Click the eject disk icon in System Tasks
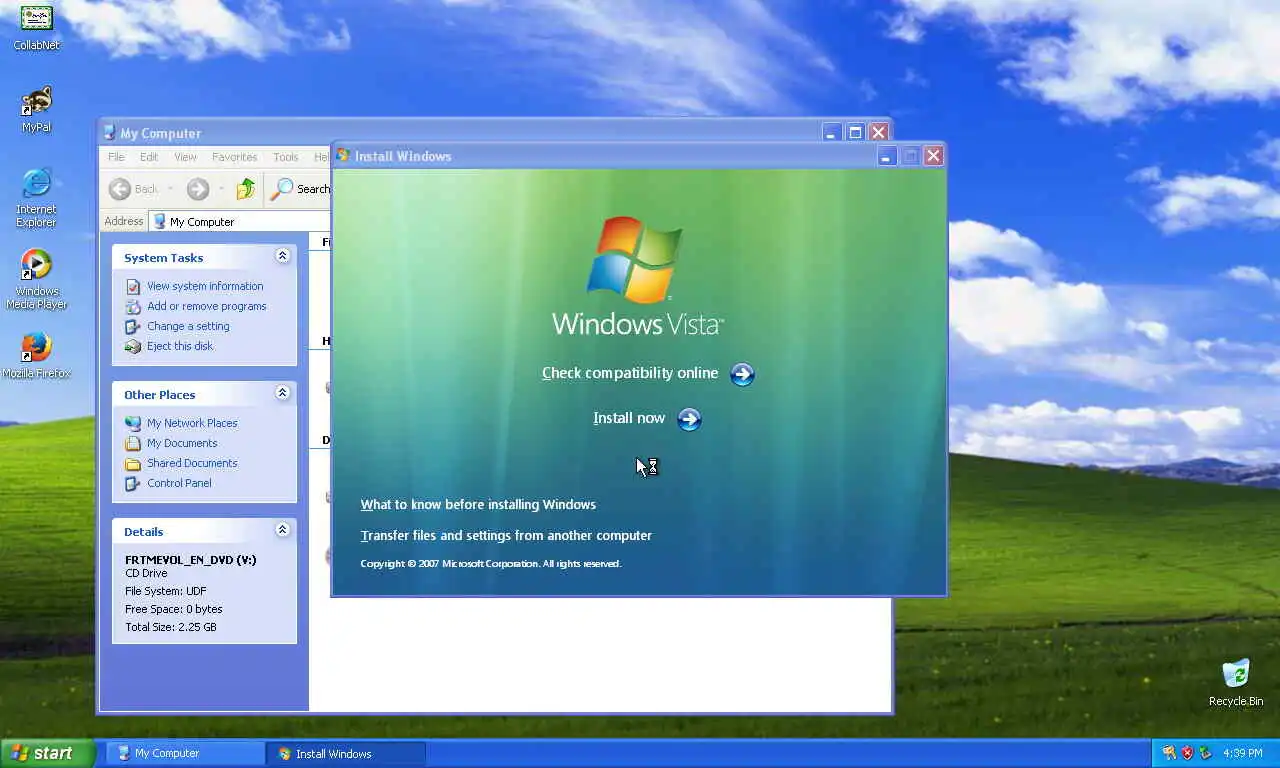Screen dimensions: 1280x768 pos(133,346)
